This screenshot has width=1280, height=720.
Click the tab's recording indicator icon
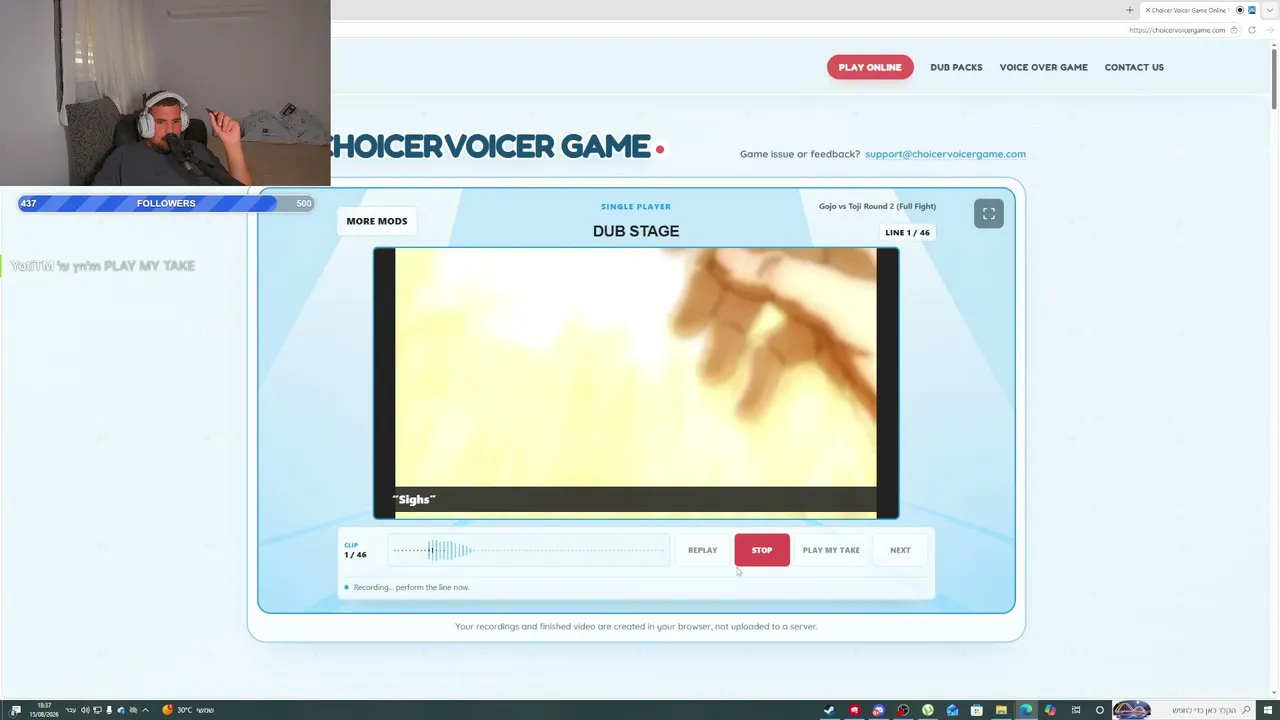1240,10
